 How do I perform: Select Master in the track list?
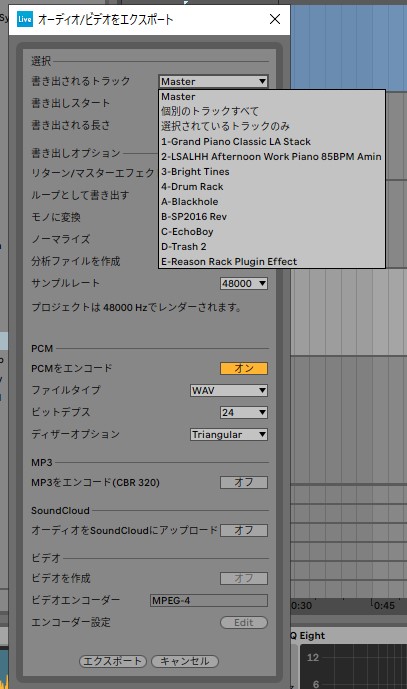tap(272, 97)
